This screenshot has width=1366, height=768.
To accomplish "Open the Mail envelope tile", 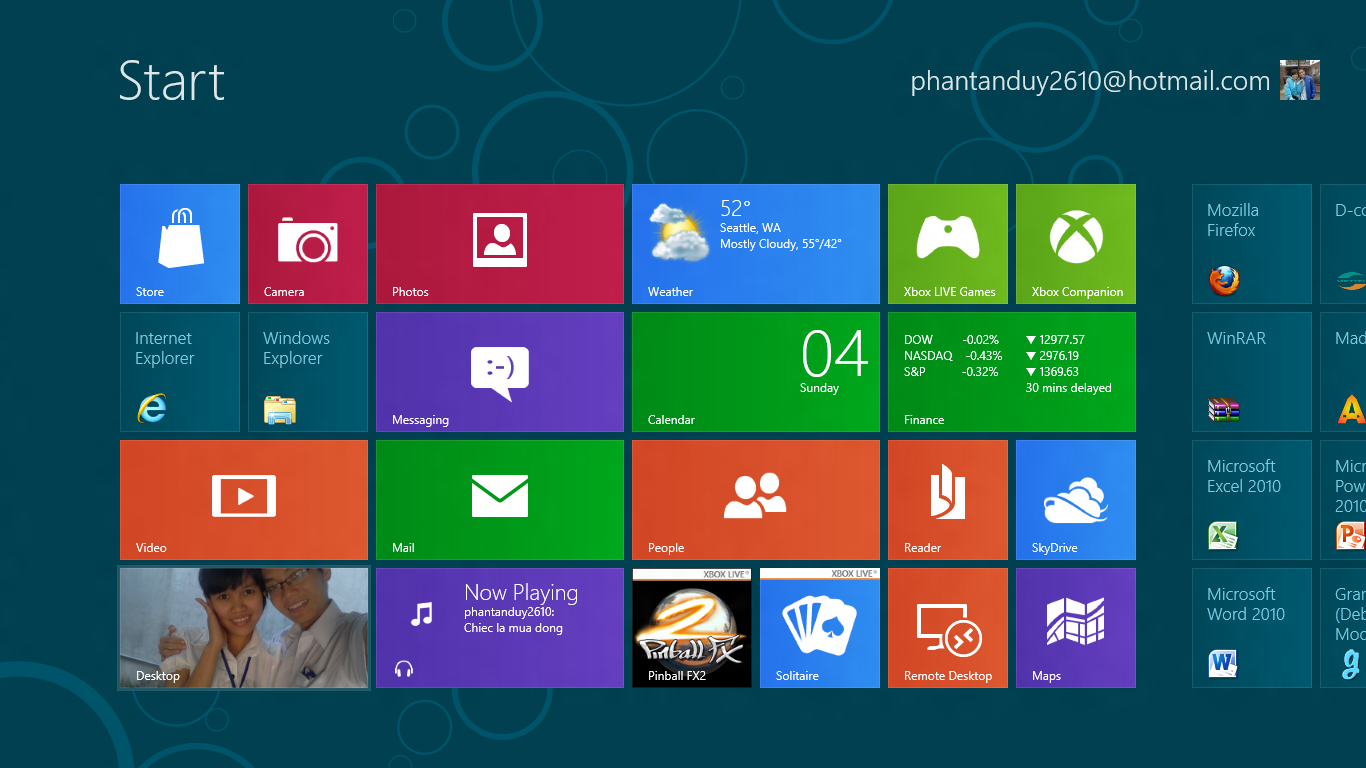I will point(500,500).
